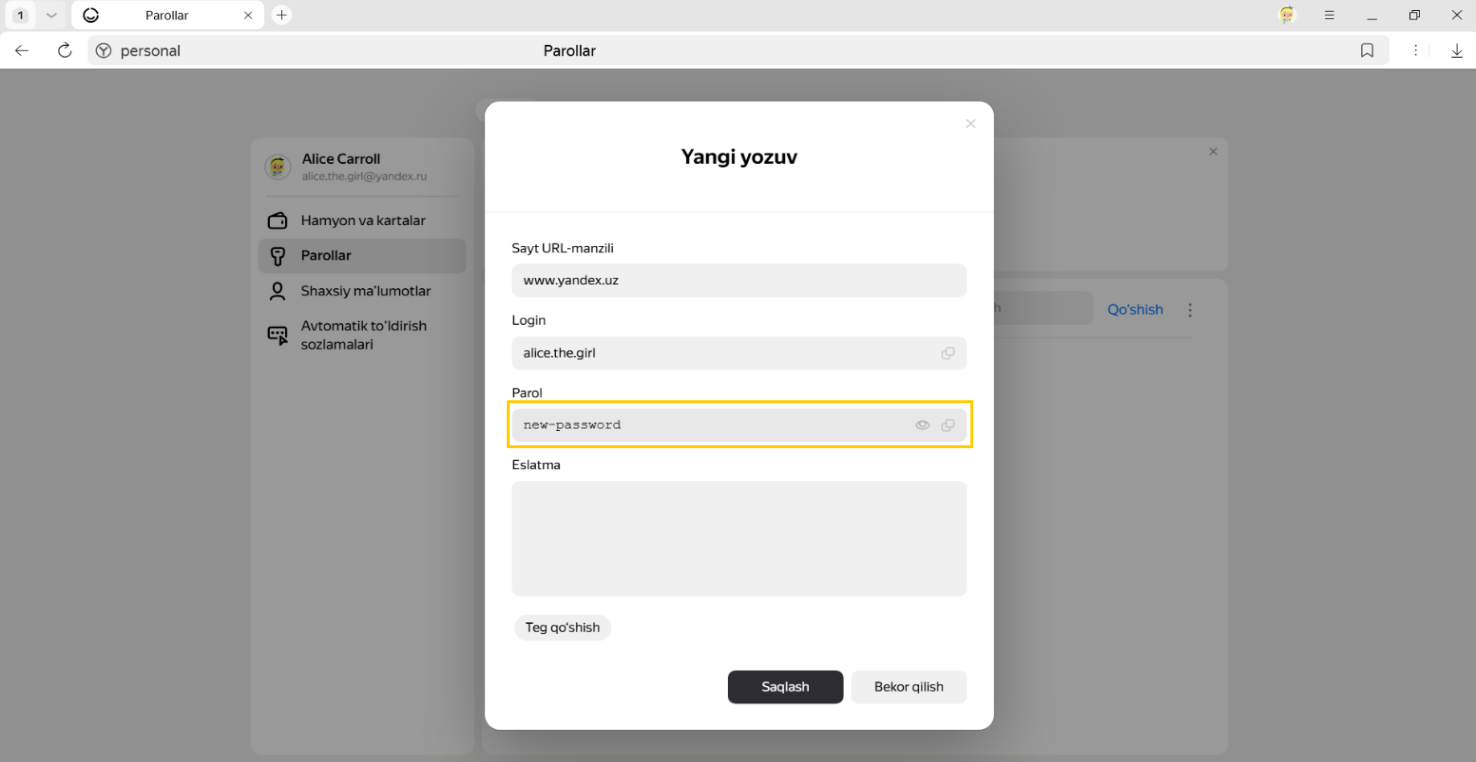Click the Saqlash button

tap(785, 687)
